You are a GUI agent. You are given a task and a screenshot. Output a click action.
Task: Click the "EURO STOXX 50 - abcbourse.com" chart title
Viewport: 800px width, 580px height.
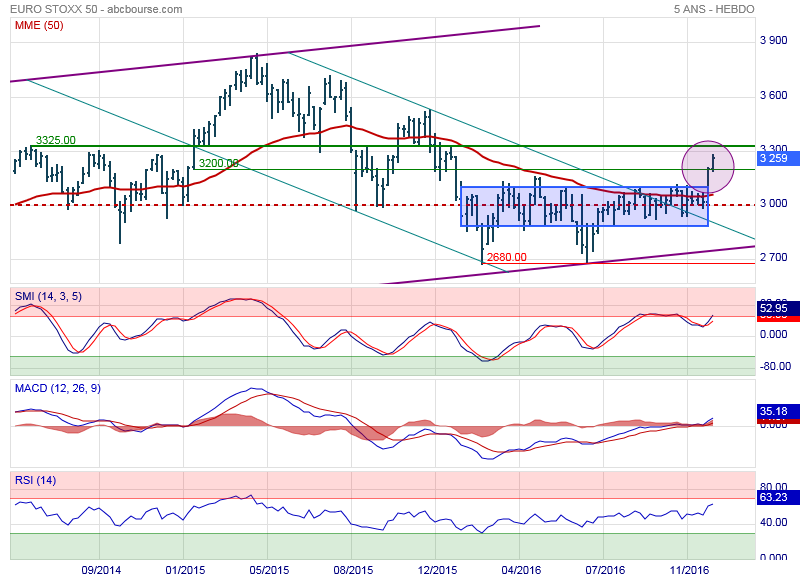[x=96, y=9]
